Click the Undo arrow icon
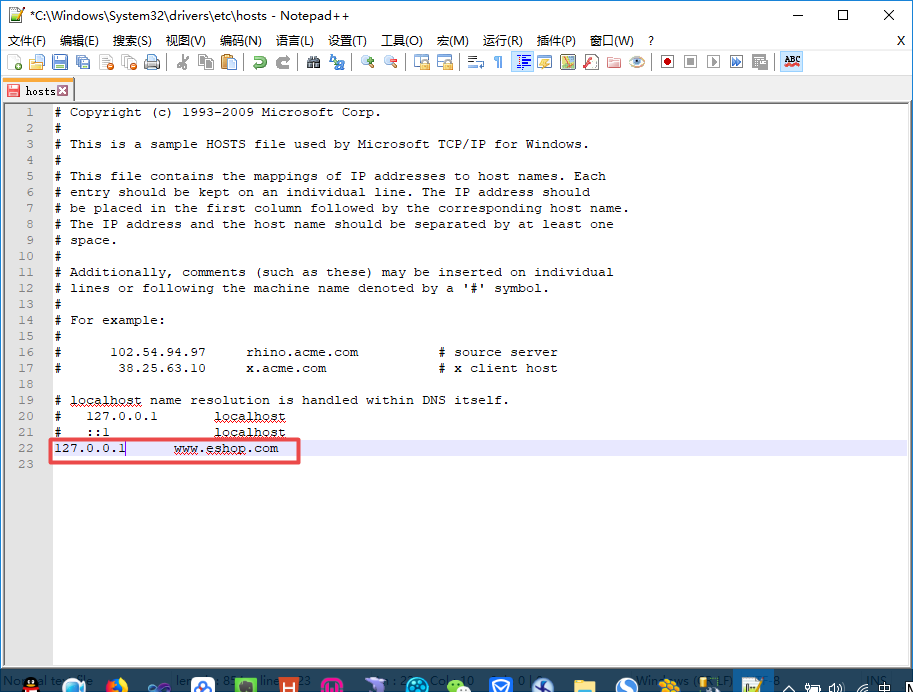Screen dimensions: 913x692 click(260, 62)
